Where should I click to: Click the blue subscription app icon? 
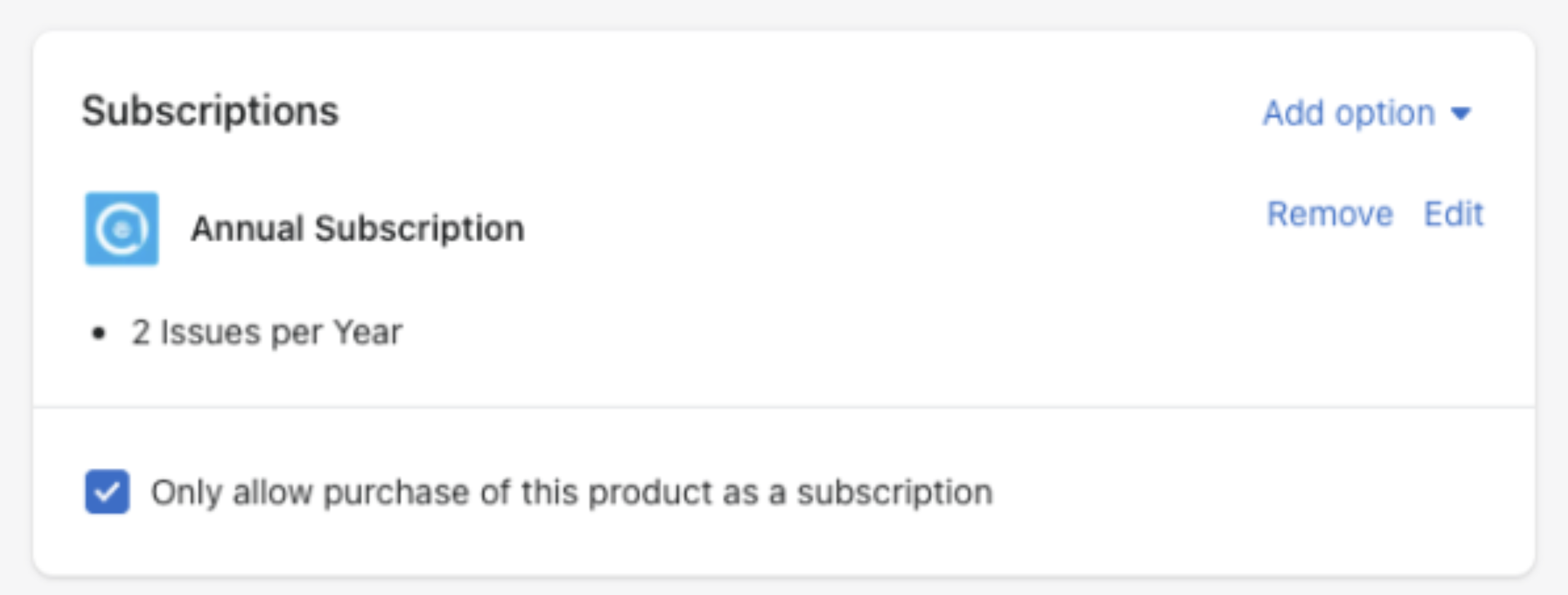[x=122, y=229]
